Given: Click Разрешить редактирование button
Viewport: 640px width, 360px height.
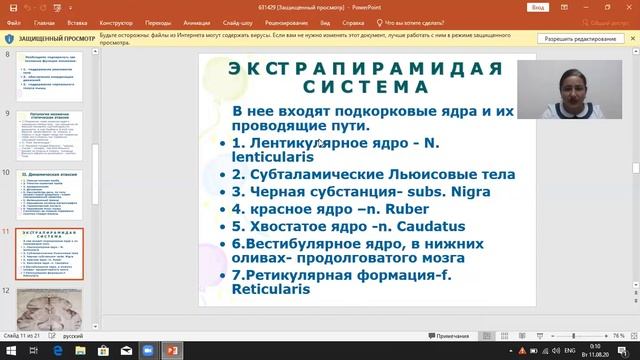Looking at the screenshot, I should [x=580, y=39].
